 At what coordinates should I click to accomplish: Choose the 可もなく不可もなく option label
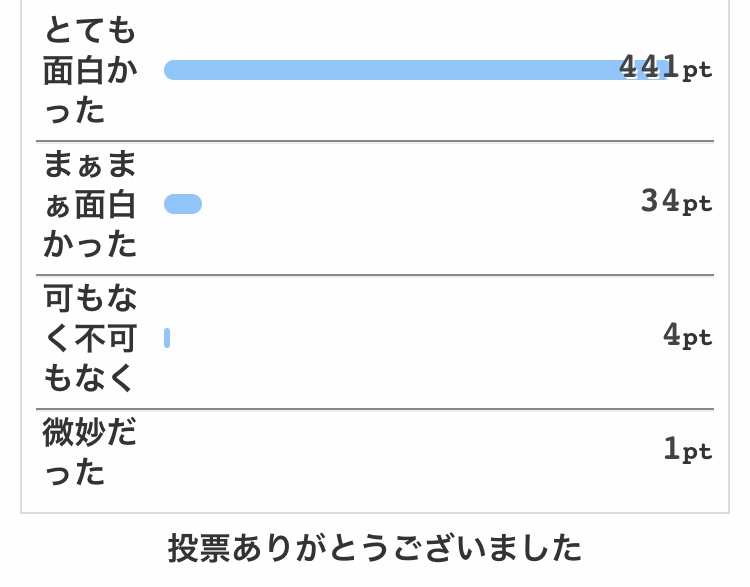(x=90, y=338)
